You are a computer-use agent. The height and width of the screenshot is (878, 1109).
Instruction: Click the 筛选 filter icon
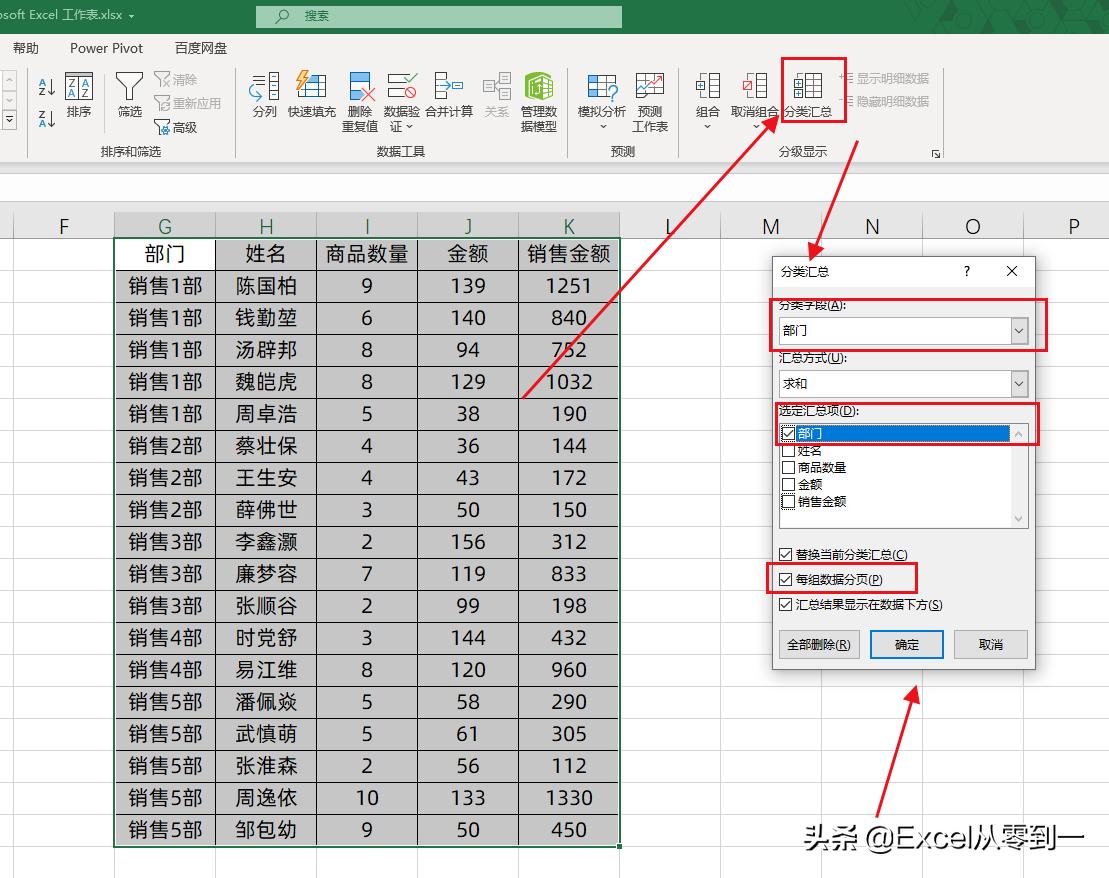[x=128, y=98]
